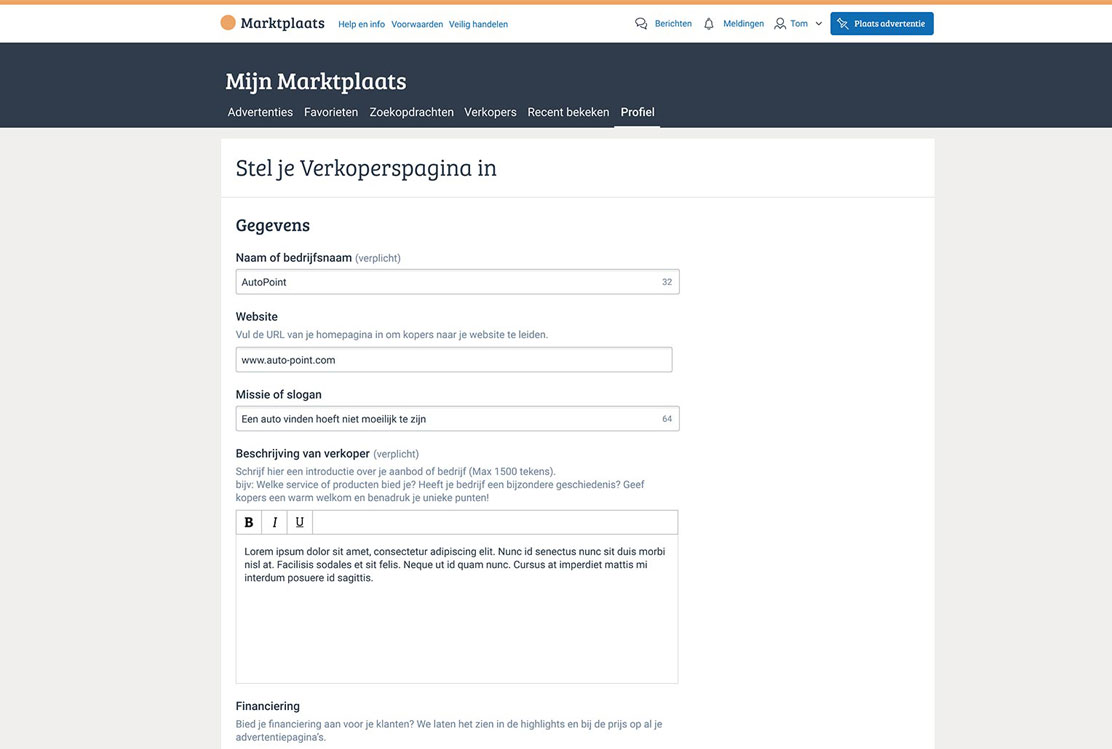This screenshot has width=1112, height=749.
Task: Open the Veilig handelen link
Action: pos(478,24)
